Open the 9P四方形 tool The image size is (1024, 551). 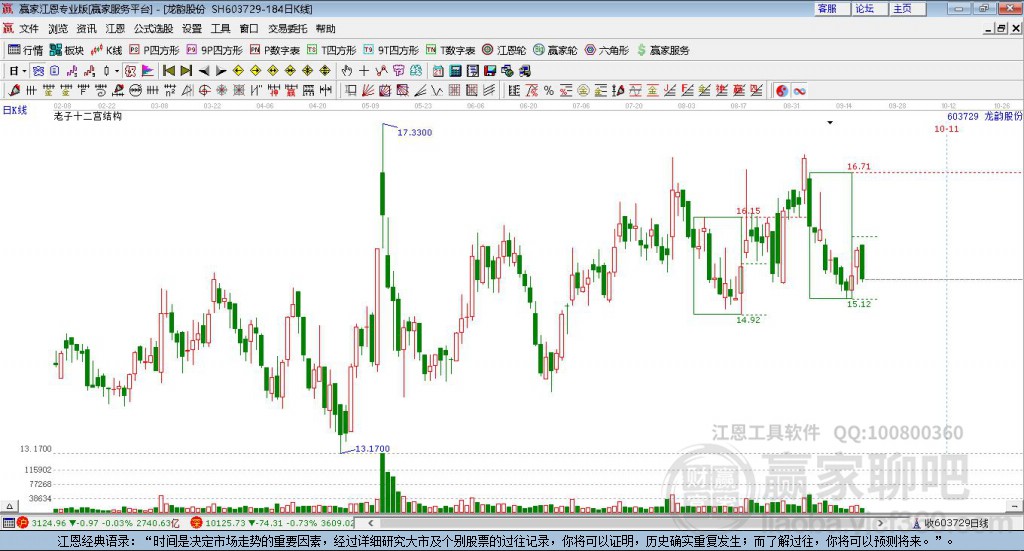tap(214, 50)
